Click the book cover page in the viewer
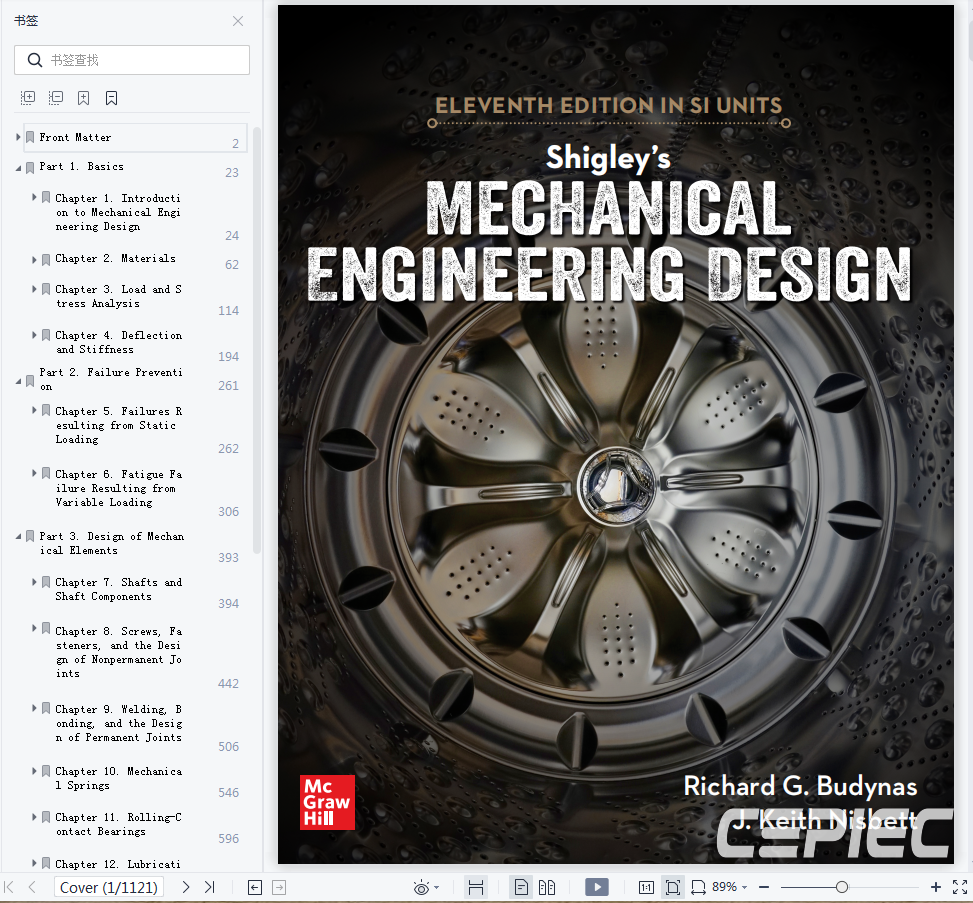Screen dimensions: 973x903 pyautogui.click(x=616, y=434)
